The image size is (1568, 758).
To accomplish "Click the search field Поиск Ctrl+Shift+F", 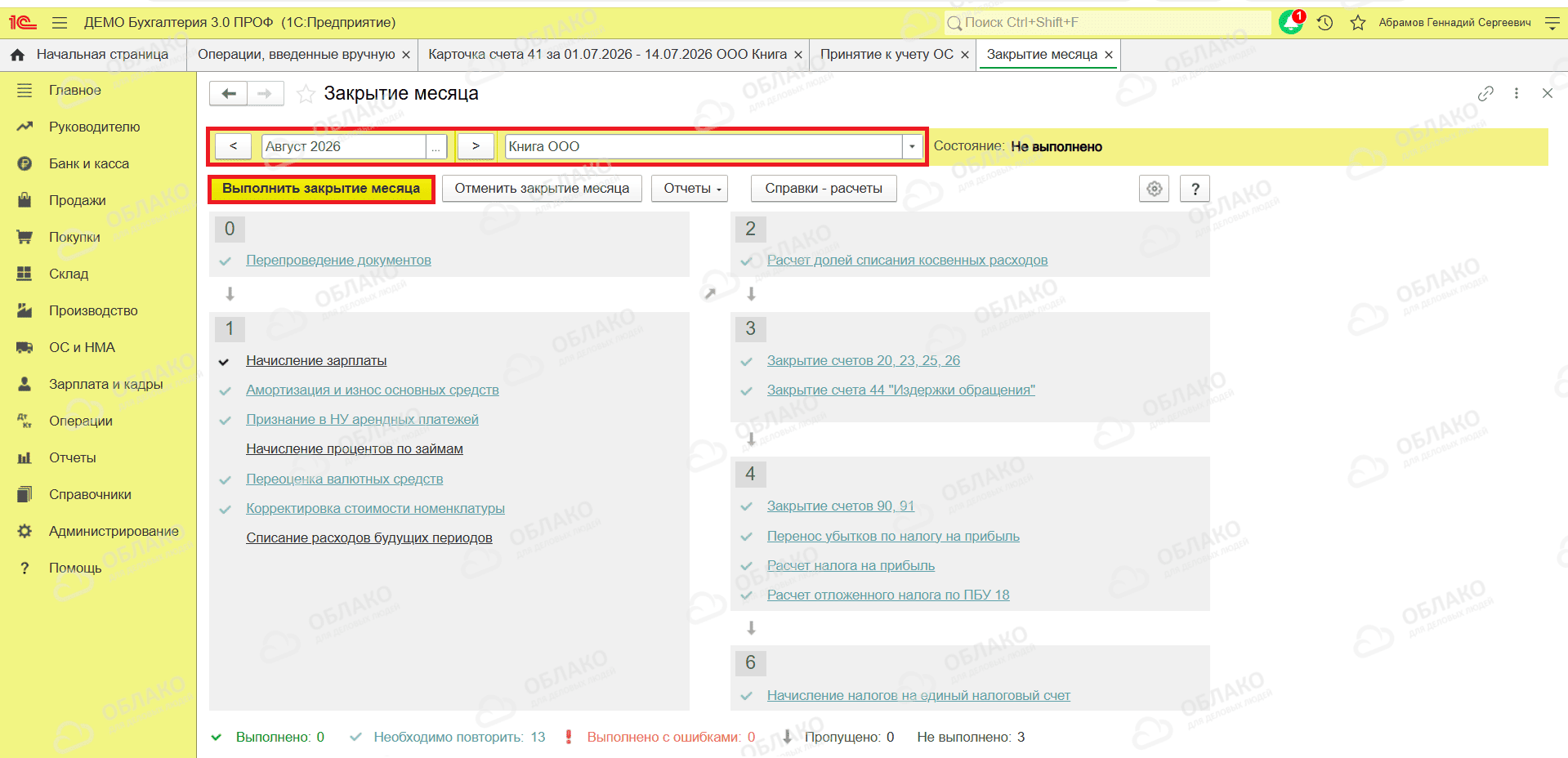I will tap(1107, 23).
